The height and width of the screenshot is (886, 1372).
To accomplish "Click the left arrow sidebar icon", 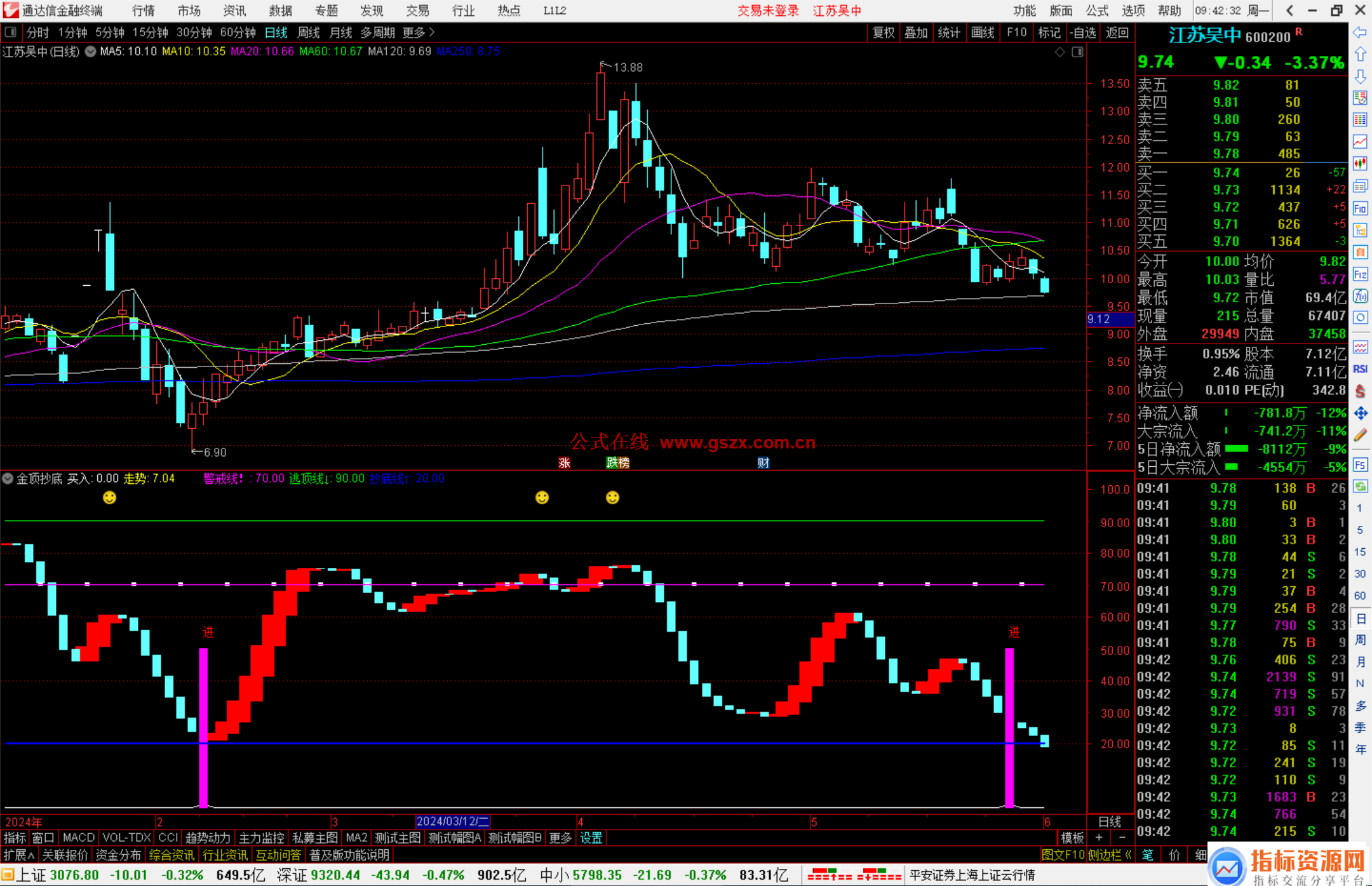I will [1360, 32].
